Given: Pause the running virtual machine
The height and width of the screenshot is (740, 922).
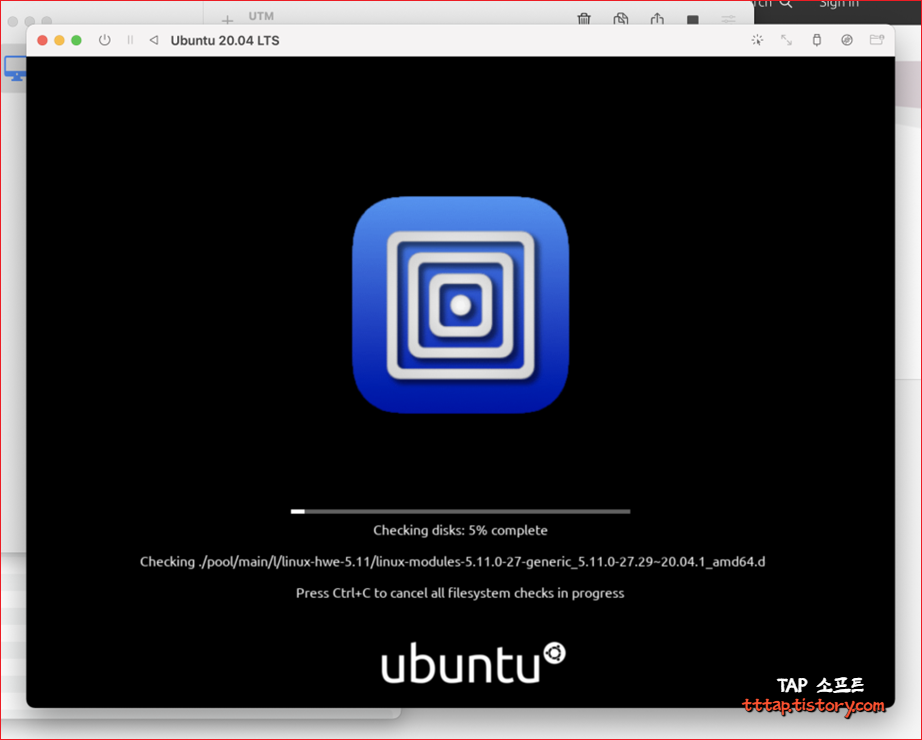Looking at the screenshot, I should [130, 40].
